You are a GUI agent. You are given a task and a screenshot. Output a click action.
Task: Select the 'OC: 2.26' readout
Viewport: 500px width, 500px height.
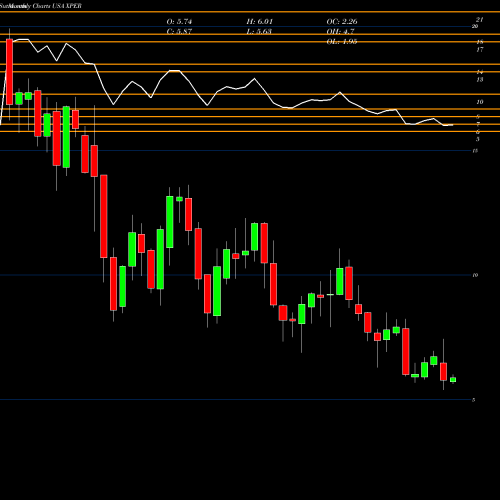pyautogui.click(x=342, y=22)
